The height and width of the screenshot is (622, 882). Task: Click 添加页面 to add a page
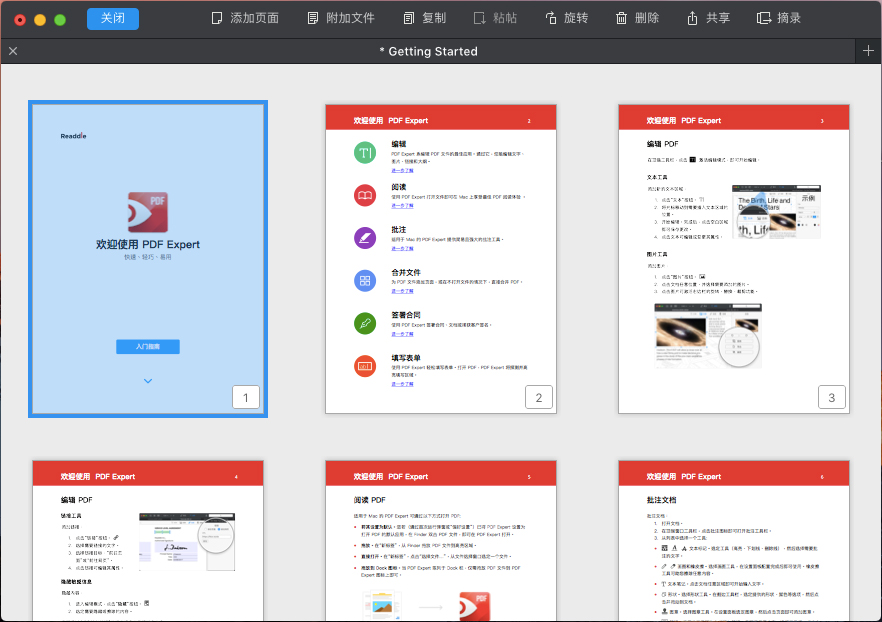245,19
